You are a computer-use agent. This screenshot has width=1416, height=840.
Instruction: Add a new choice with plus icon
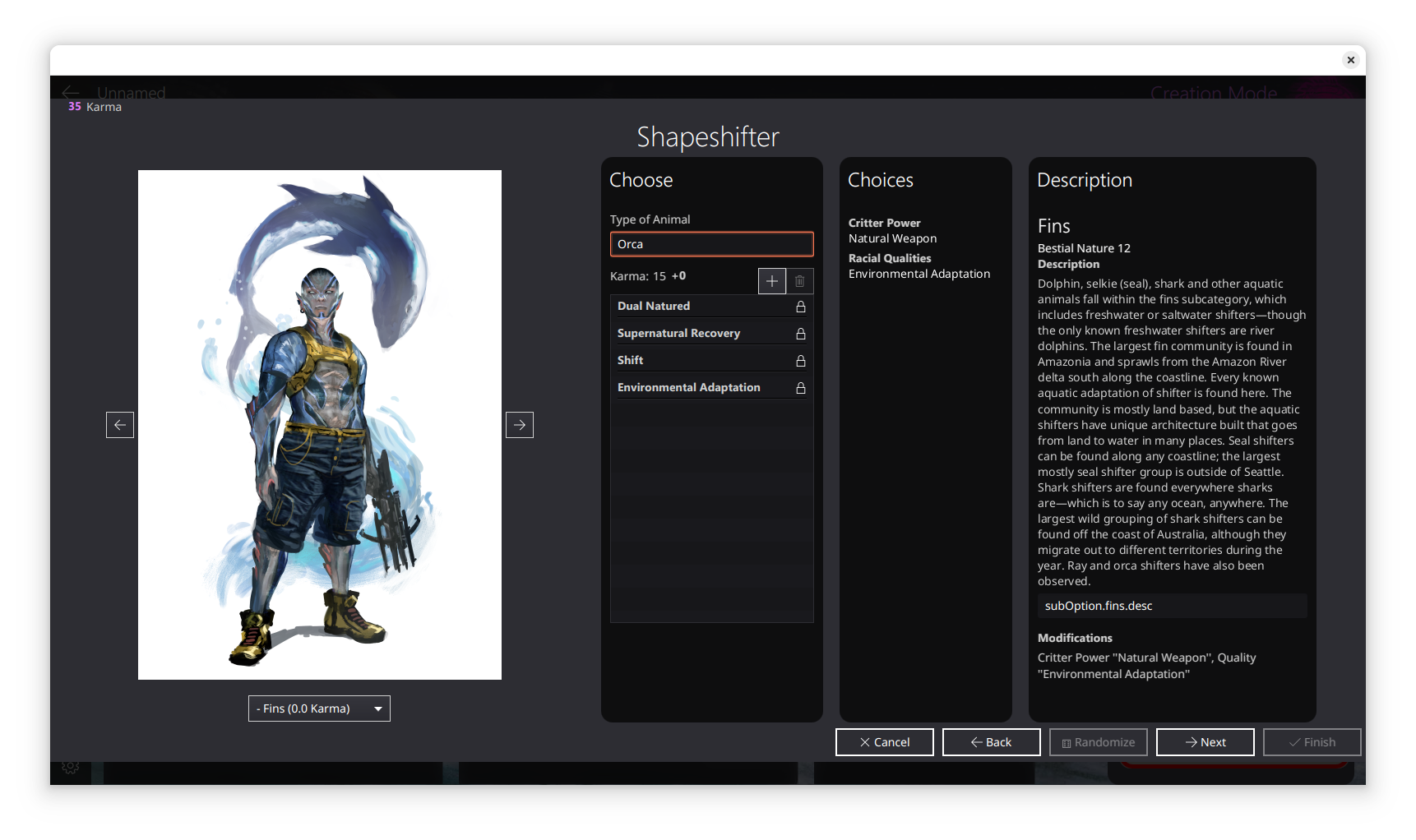[771, 281]
